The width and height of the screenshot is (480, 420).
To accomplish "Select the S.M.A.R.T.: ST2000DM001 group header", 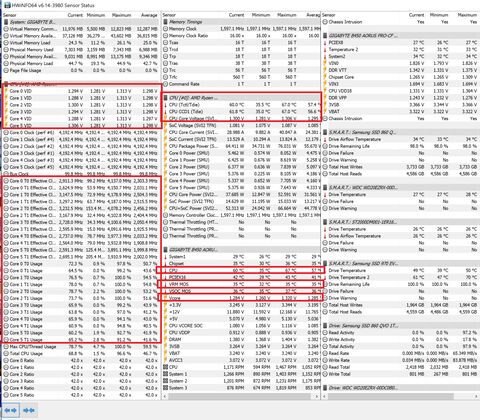I will [x=401, y=222].
